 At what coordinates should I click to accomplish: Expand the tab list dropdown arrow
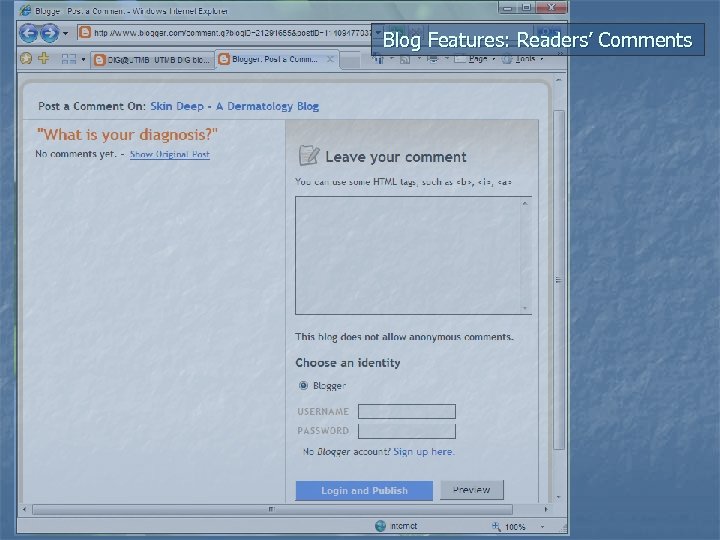83,59
